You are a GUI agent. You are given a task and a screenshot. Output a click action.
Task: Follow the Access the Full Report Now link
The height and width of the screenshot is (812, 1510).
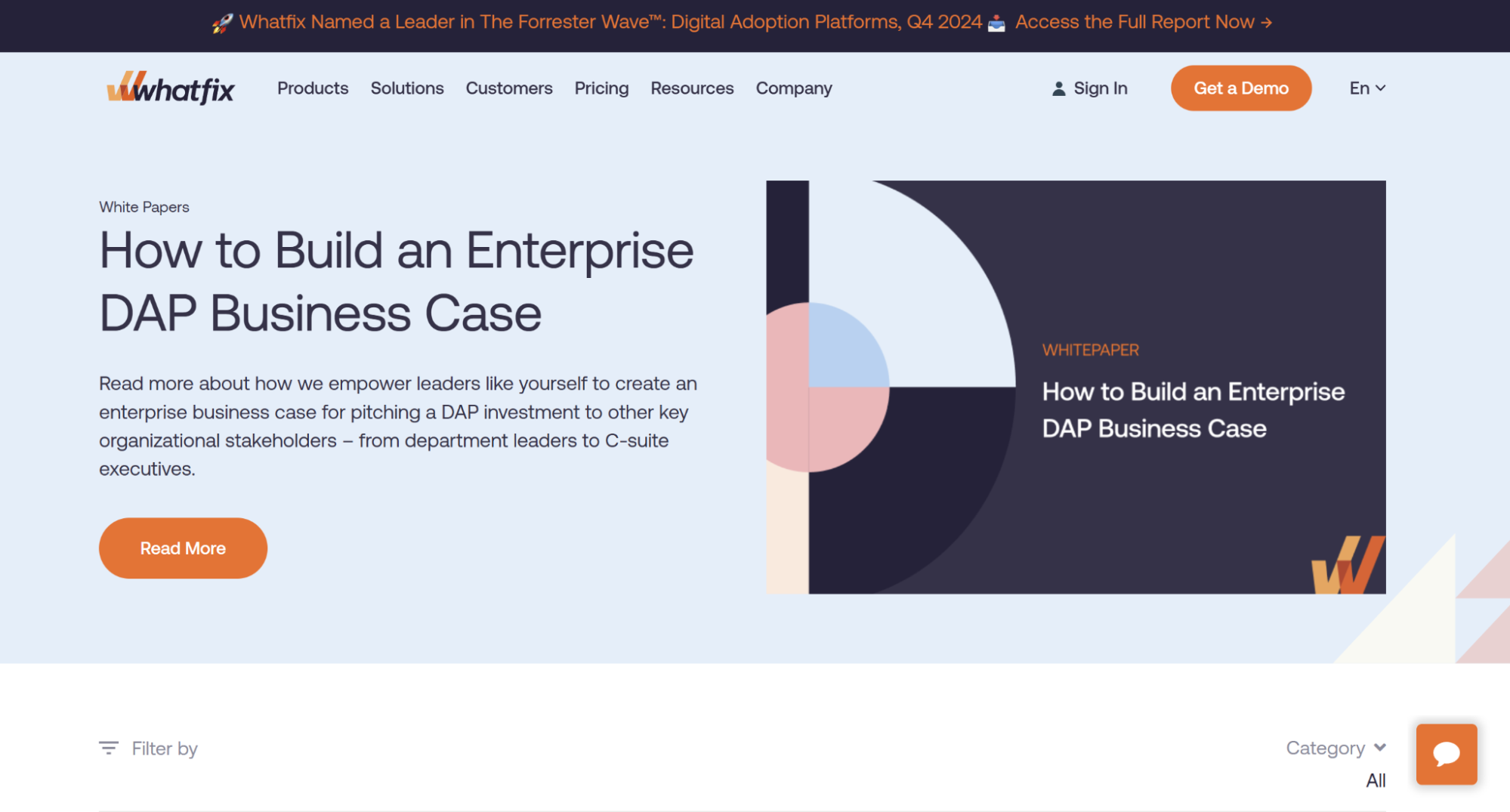(1143, 22)
